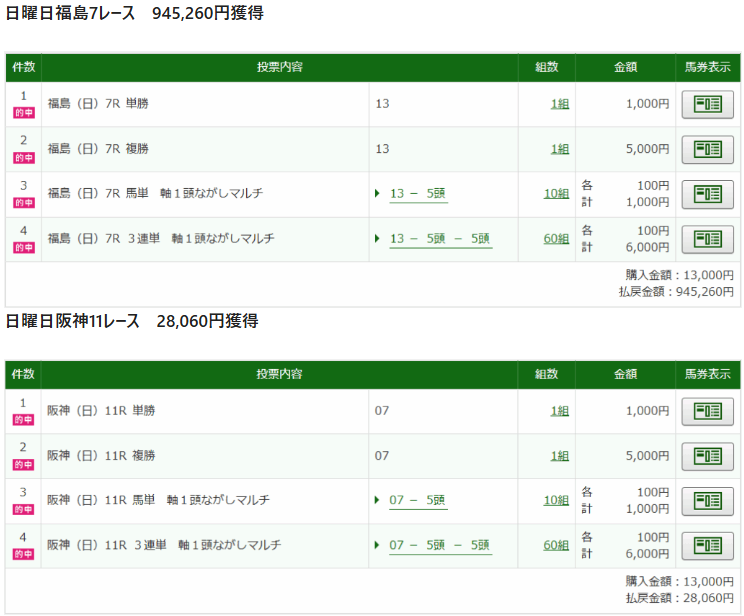Click 投票内容 header in Fukushima table
The image size is (744, 616).
(280, 67)
